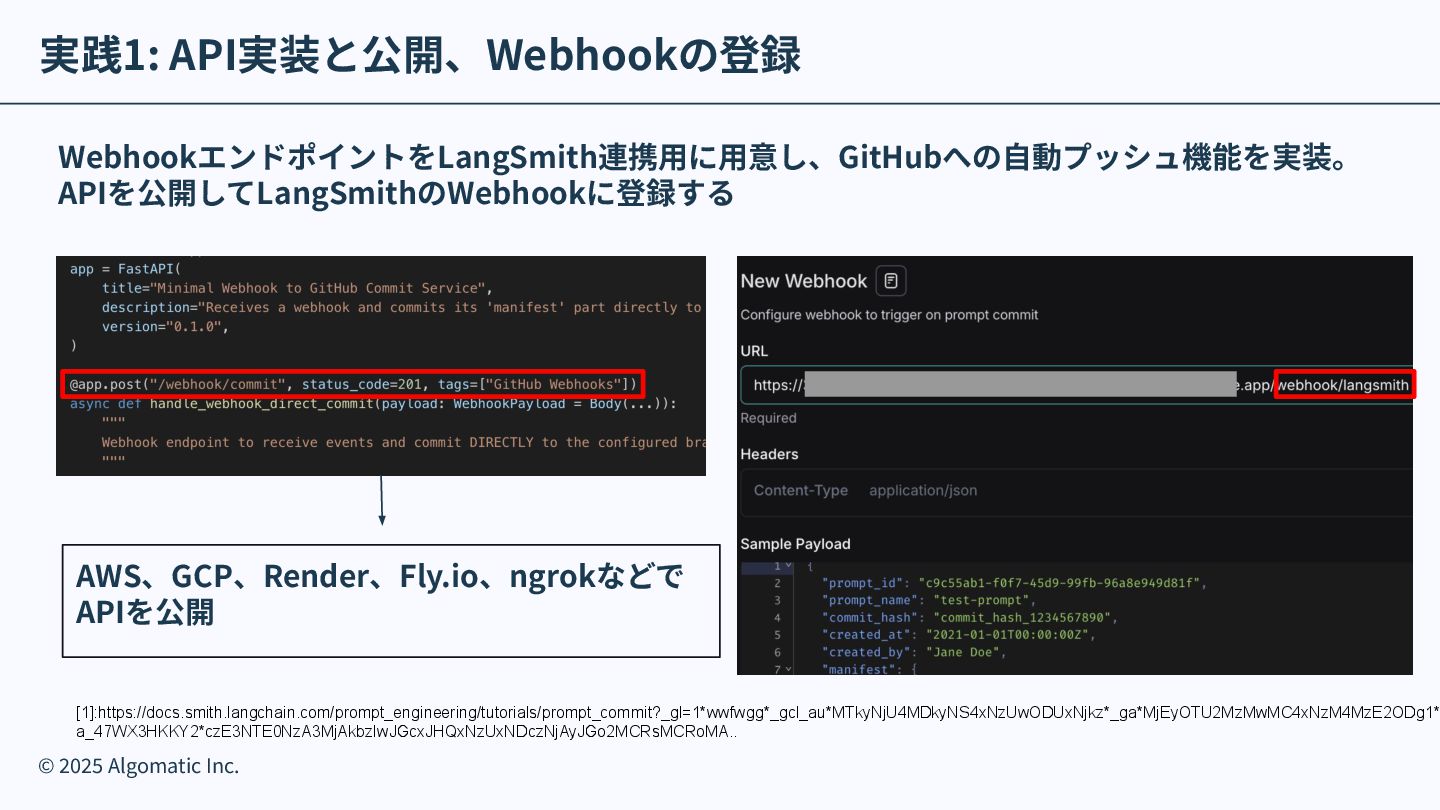
Task: Click the title="Minimal Webhook to GitHub" code line
Action: [298, 288]
